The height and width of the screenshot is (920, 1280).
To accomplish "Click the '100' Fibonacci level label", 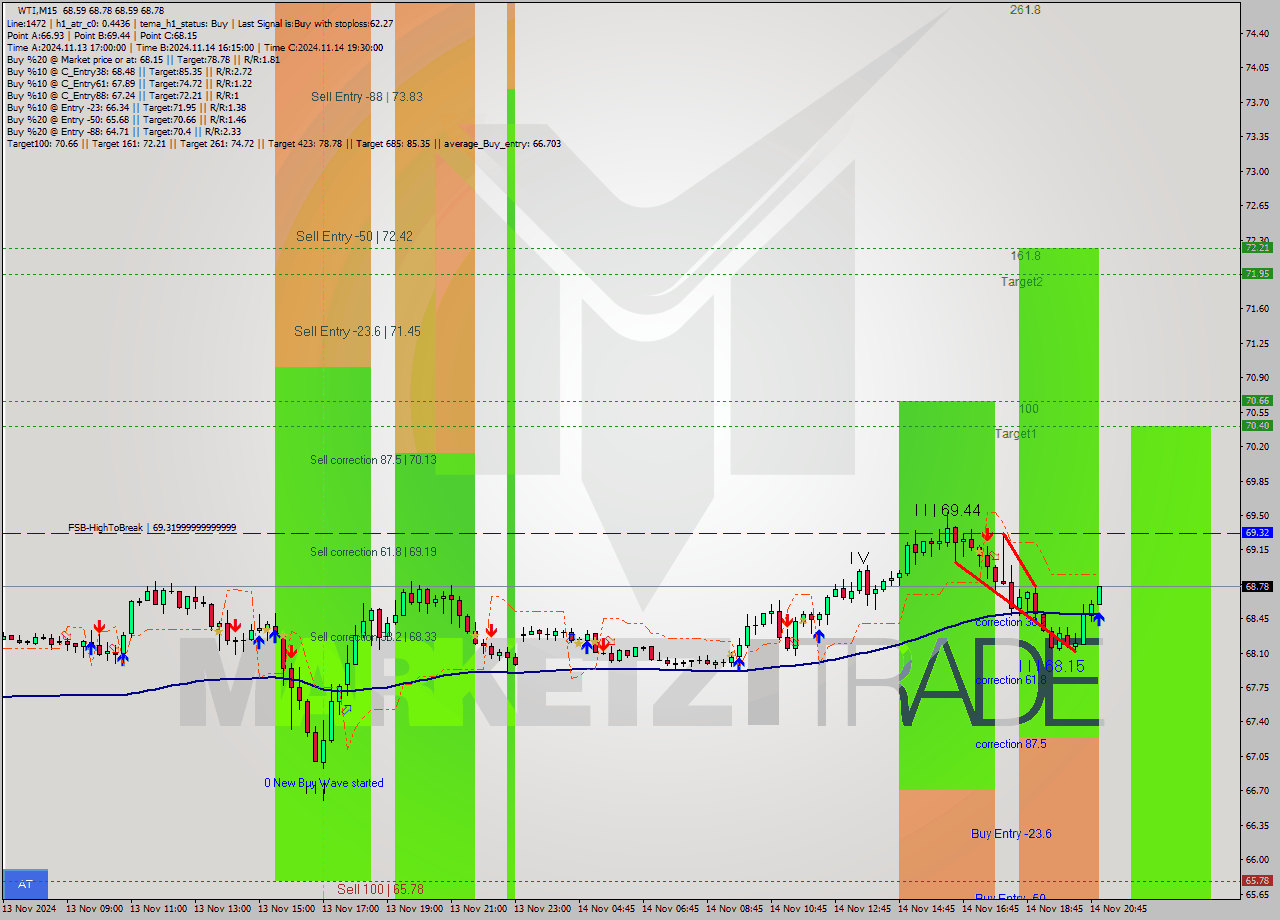I will 1029,409.
